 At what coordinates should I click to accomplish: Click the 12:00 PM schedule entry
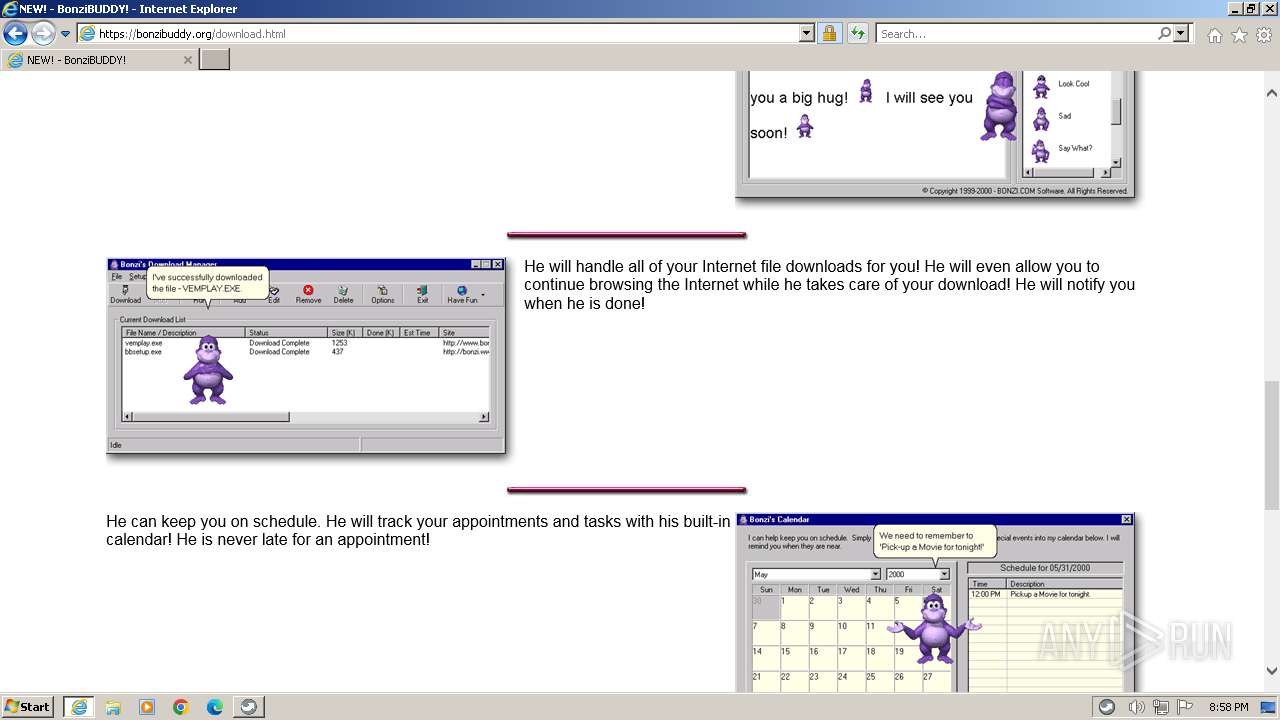1045,594
